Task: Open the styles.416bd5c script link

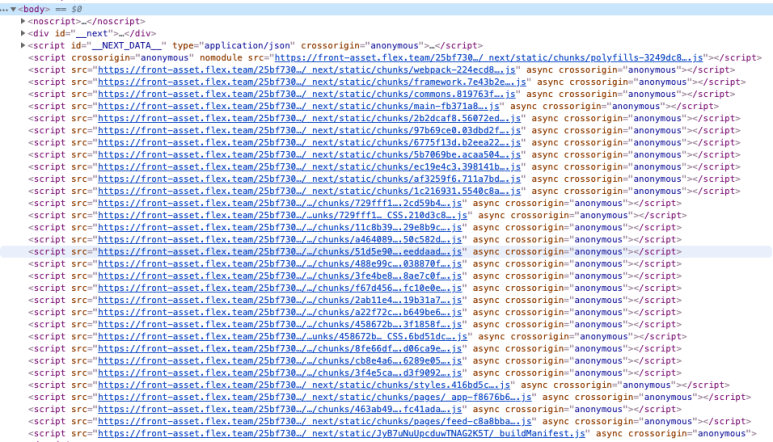Action: tap(308, 385)
